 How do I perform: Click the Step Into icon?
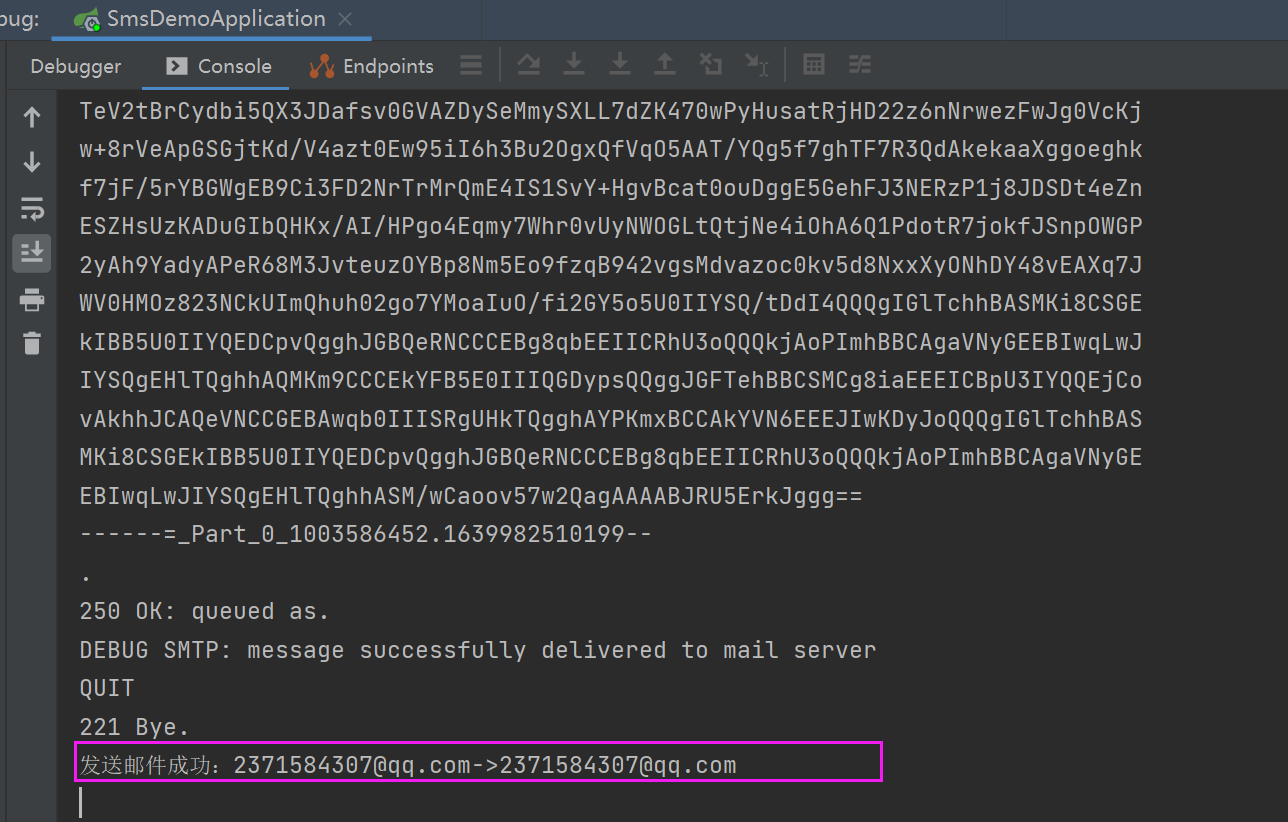pos(573,65)
